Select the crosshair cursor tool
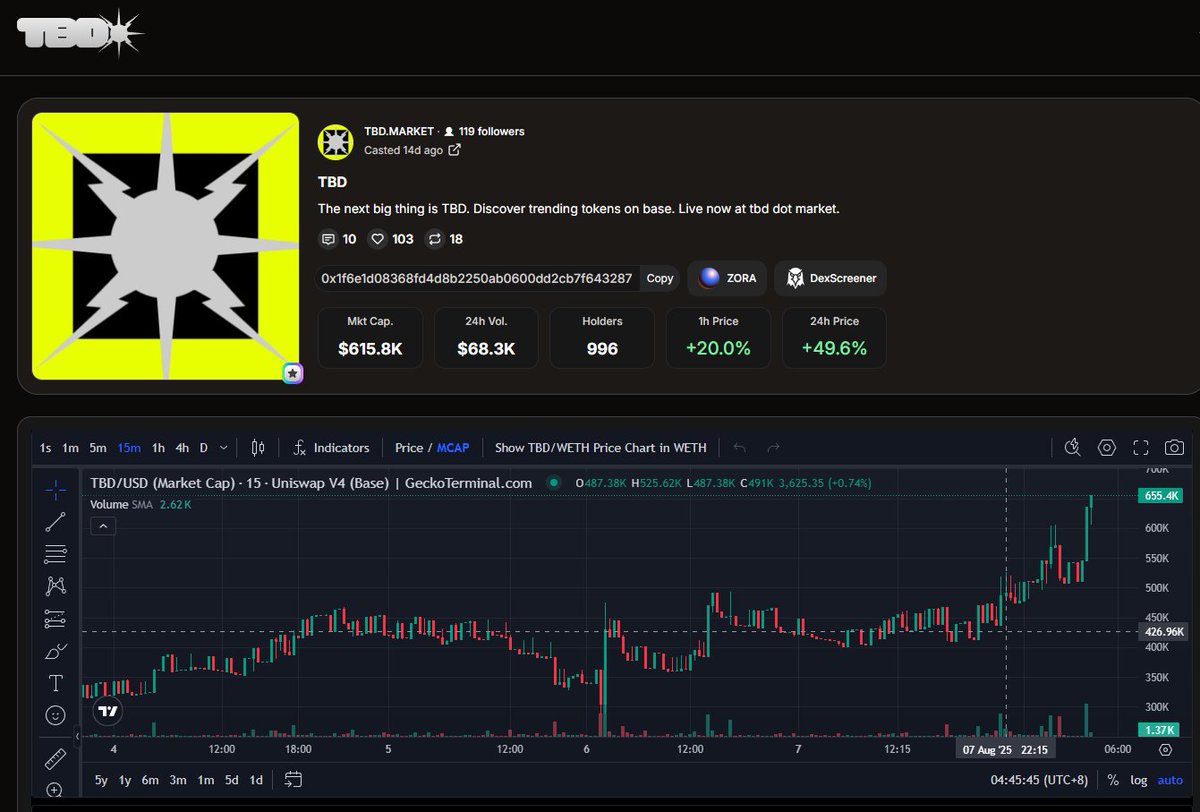Viewport: 1200px width, 812px height. [56, 490]
